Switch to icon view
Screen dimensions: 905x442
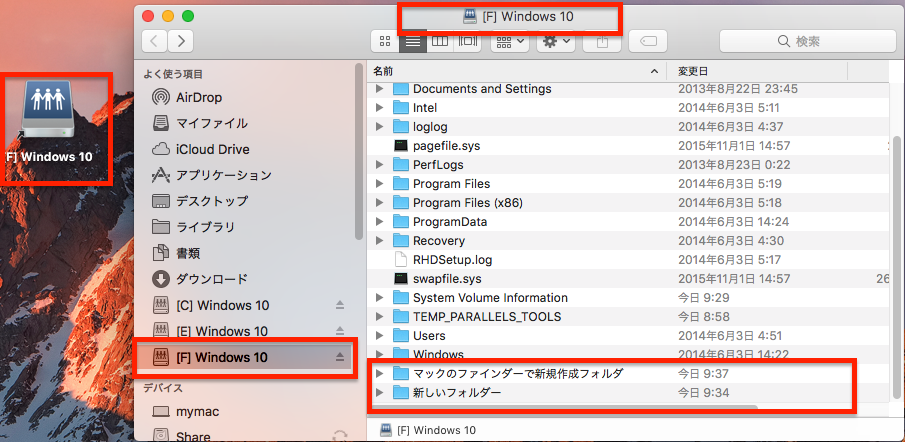(384, 41)
